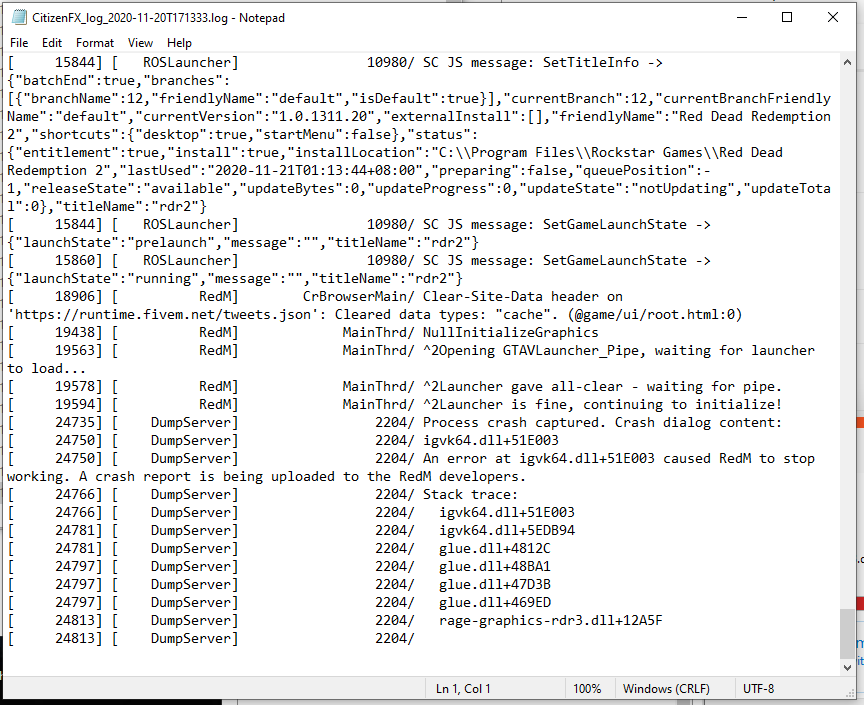The width and height of the screenshot is (864, 705).
Task: Click the text '"launchState":"prelaunch"'
Action: (111, 243)
